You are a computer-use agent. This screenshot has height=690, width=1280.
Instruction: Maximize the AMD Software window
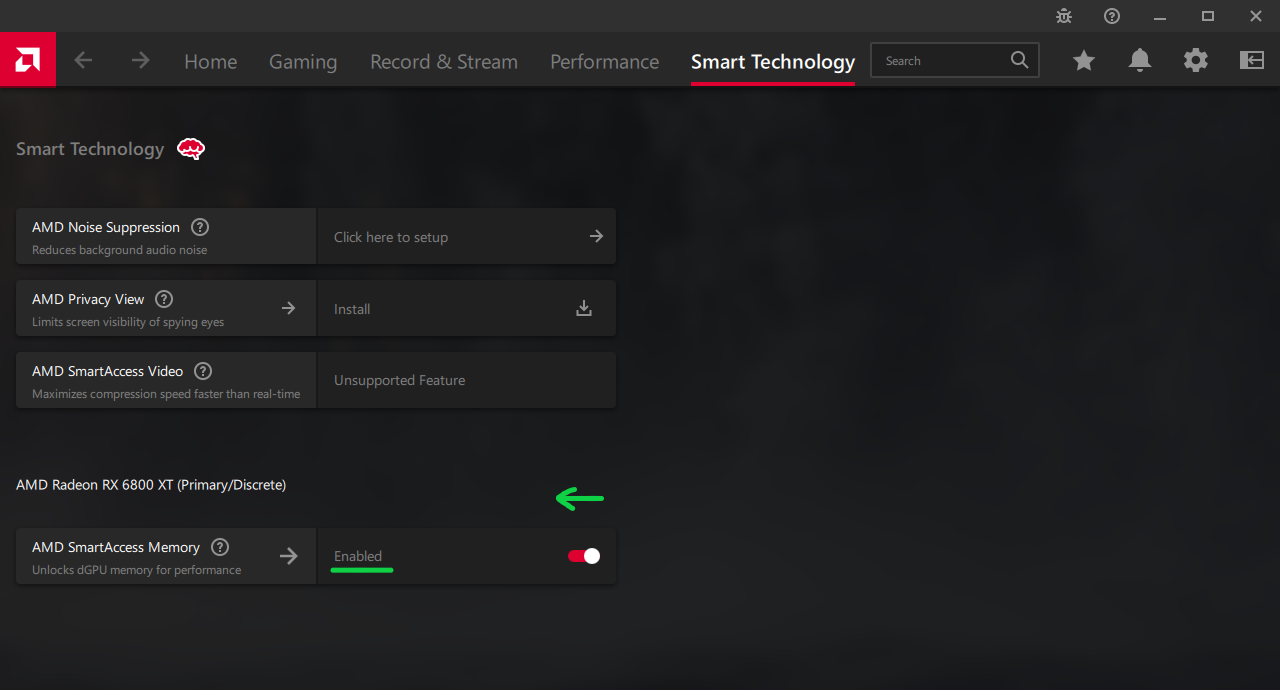(1208, 16)
